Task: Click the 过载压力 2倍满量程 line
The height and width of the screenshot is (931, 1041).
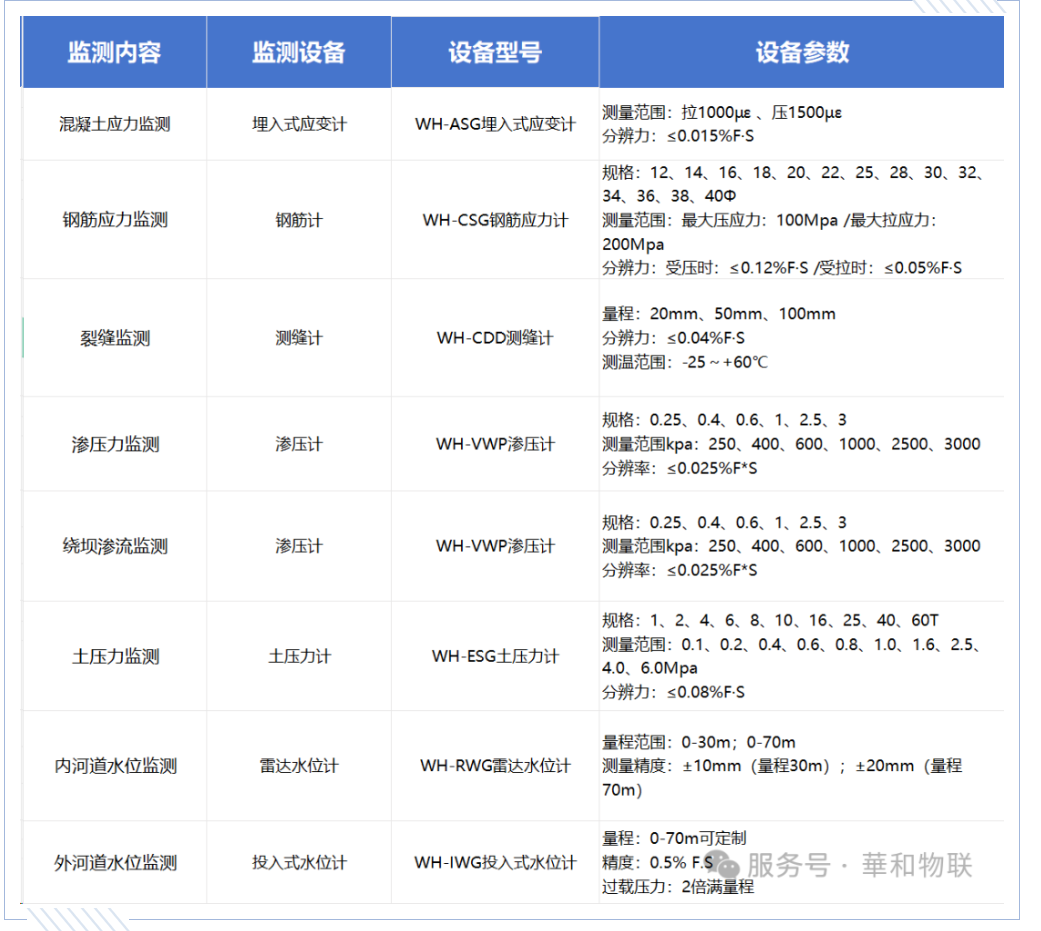Action: [x=678, y=887]
